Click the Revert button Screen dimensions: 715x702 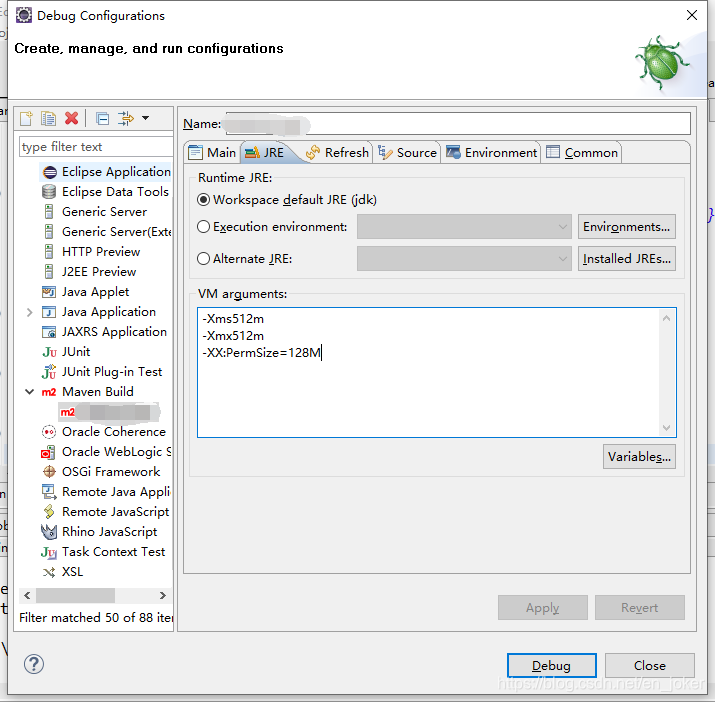tap(639, 608)
